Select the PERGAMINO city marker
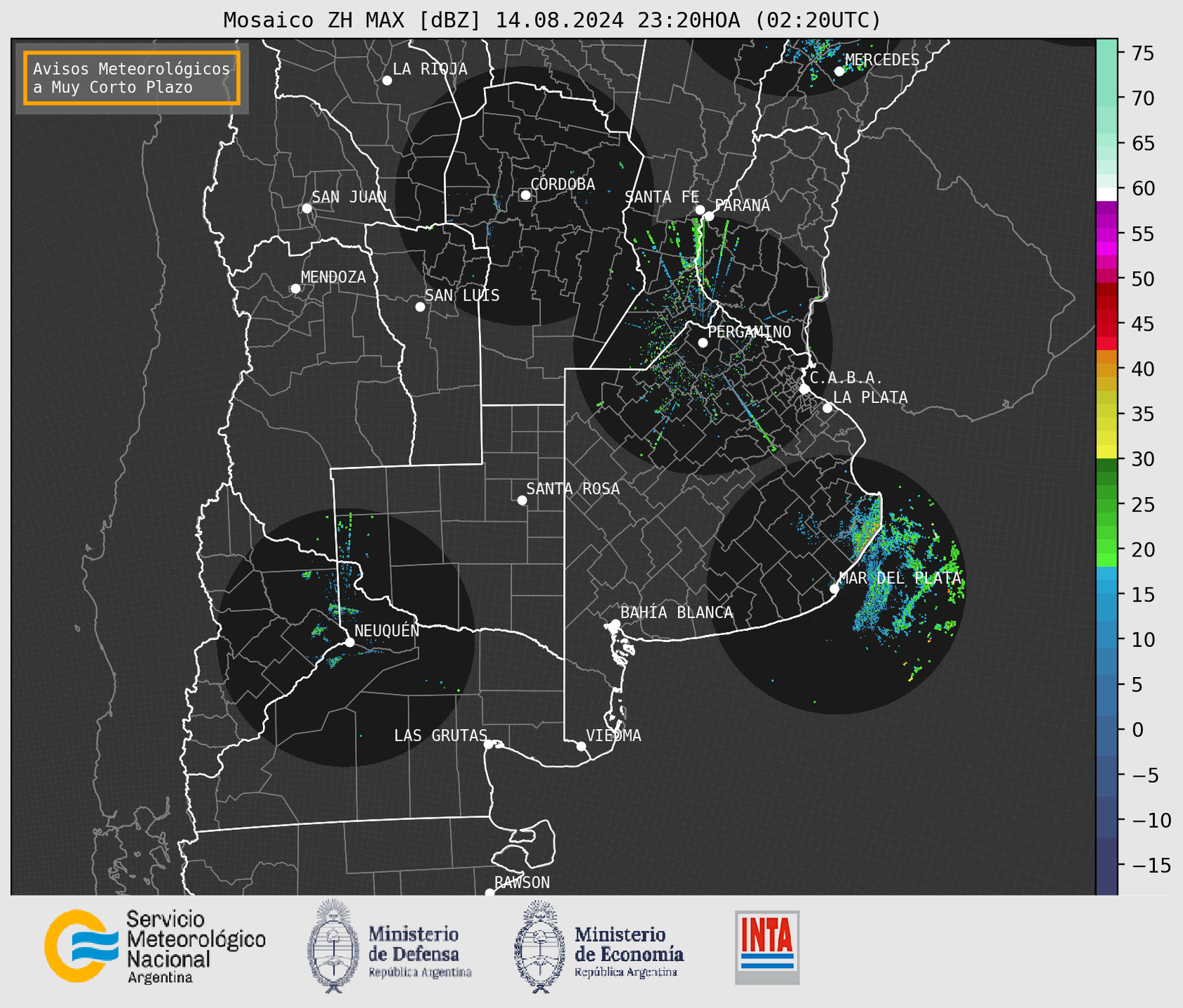 tap(703, 343)
